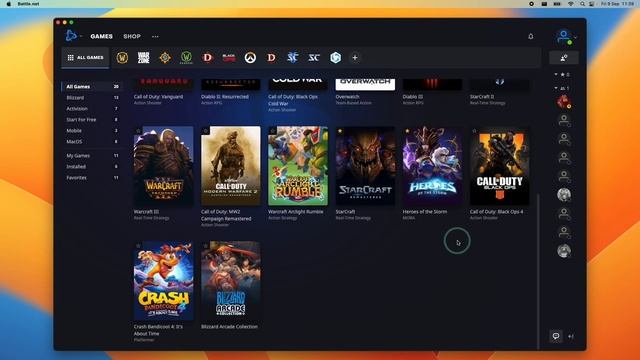Toggle favorite star on Warcraft III card
The image size is (640, 360).
click(138, 131)
